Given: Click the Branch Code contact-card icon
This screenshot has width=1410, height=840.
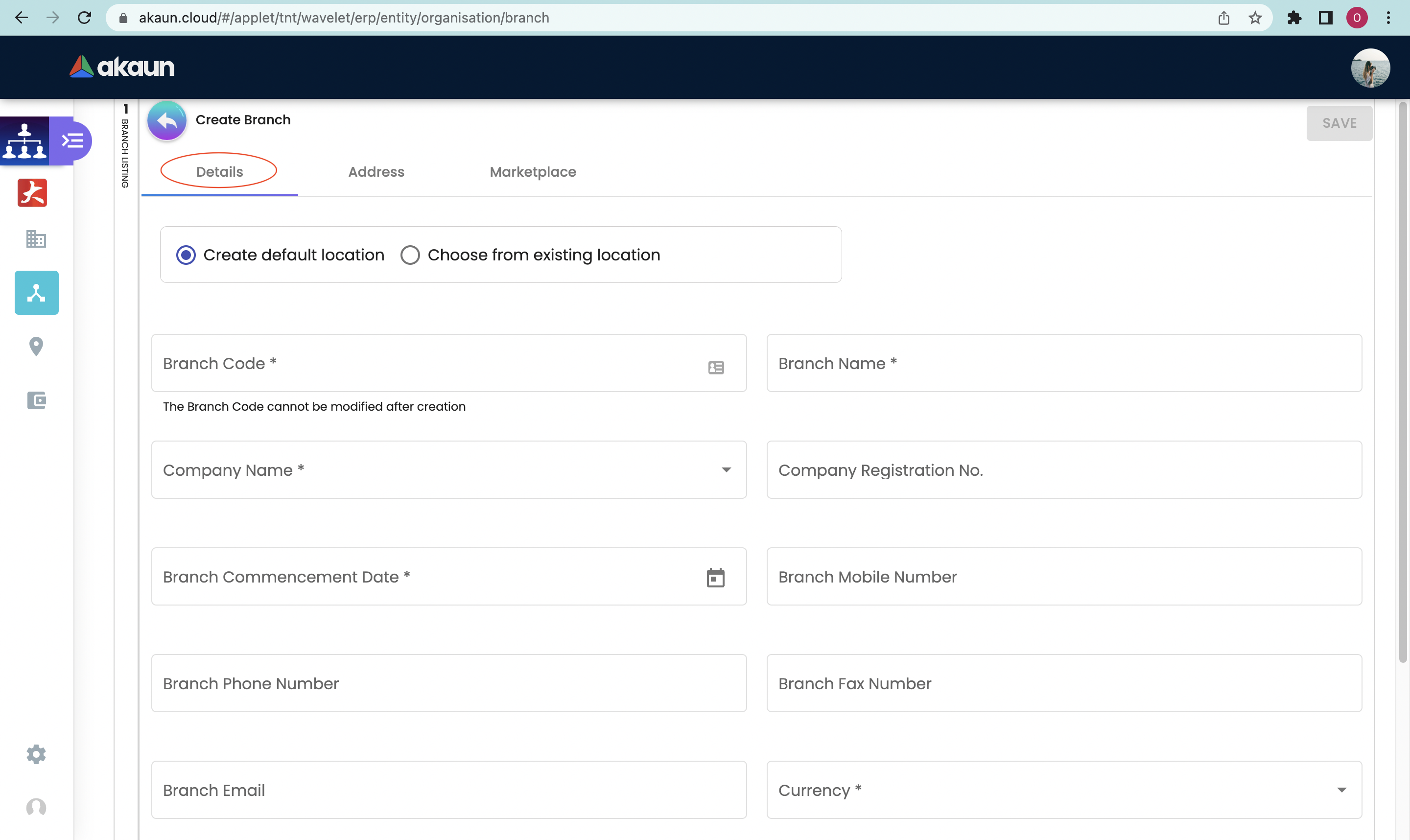Looking at the screenshot, I should coord(715,367).
